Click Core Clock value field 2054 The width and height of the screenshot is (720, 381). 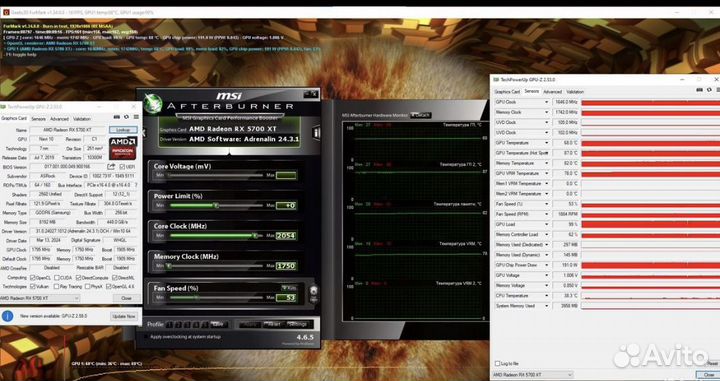point(286,235)
